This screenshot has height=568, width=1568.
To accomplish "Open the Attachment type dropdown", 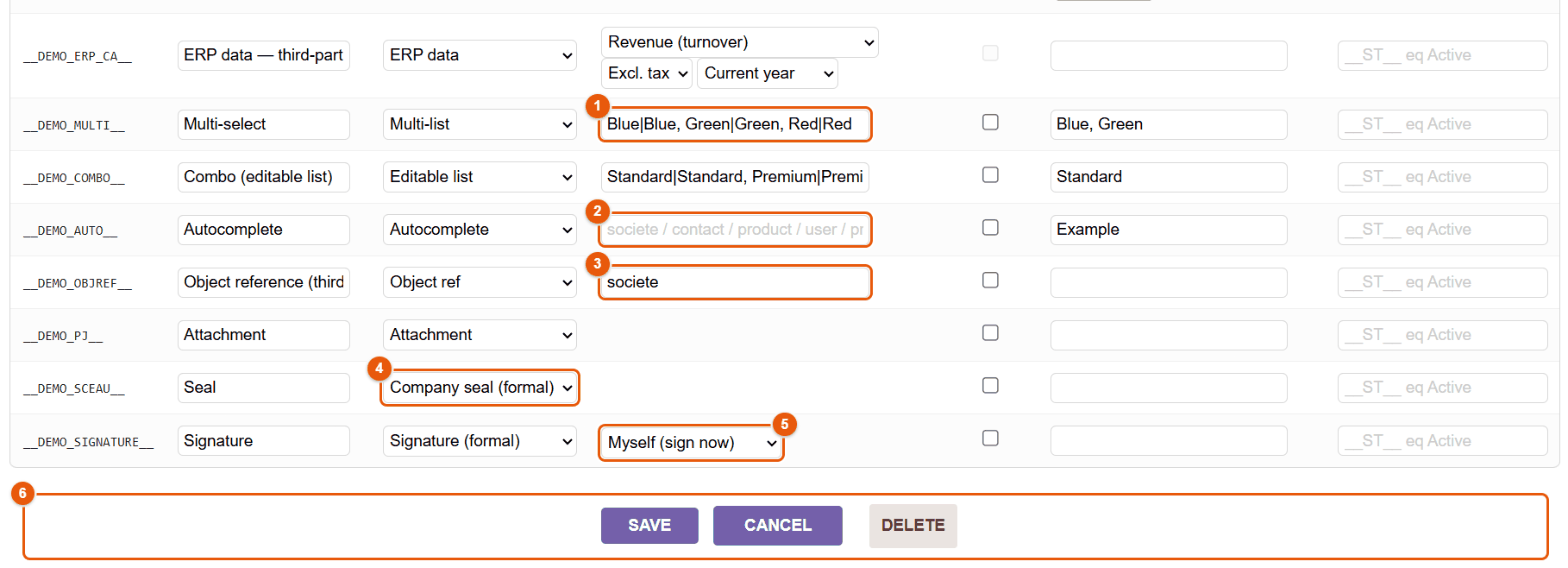I will click(480, 334).
